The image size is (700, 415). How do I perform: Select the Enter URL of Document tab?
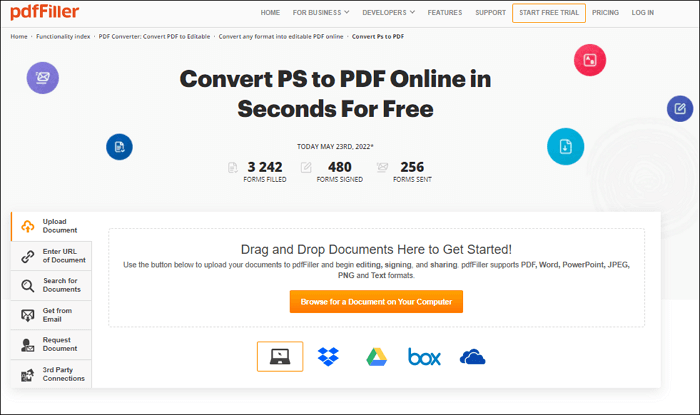(x=51, y=256)
